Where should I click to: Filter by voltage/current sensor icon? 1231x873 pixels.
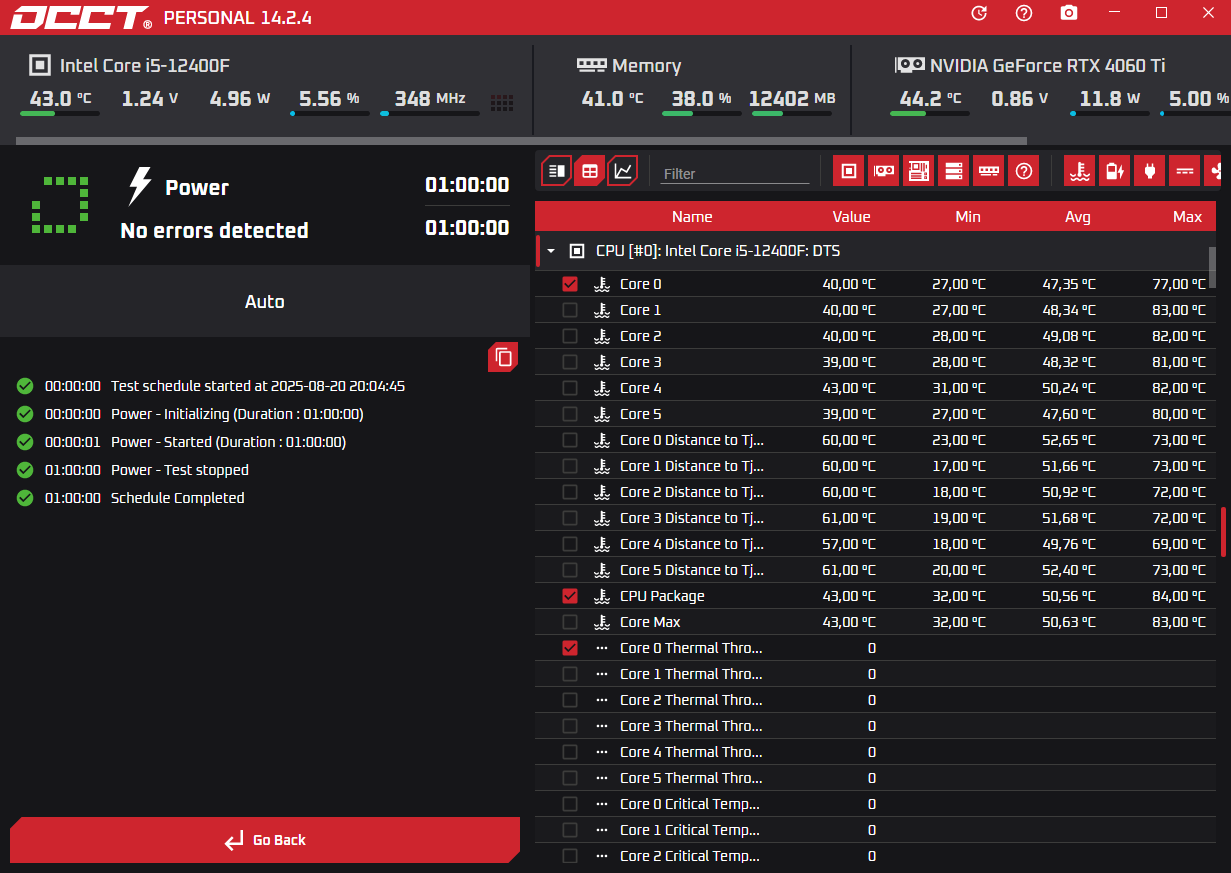click(1185, 171)
